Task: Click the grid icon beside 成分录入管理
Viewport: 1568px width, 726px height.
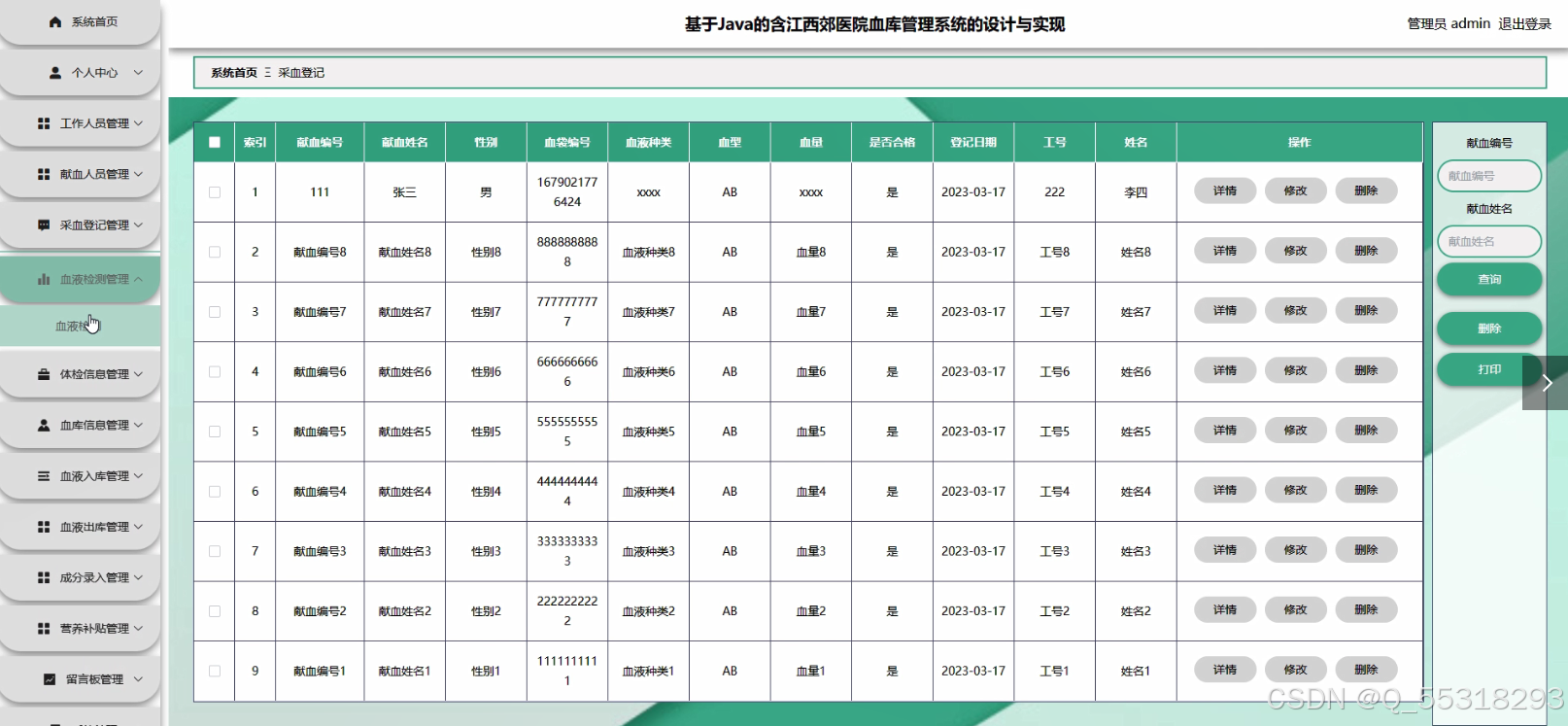Action: (x=44, y=577)
